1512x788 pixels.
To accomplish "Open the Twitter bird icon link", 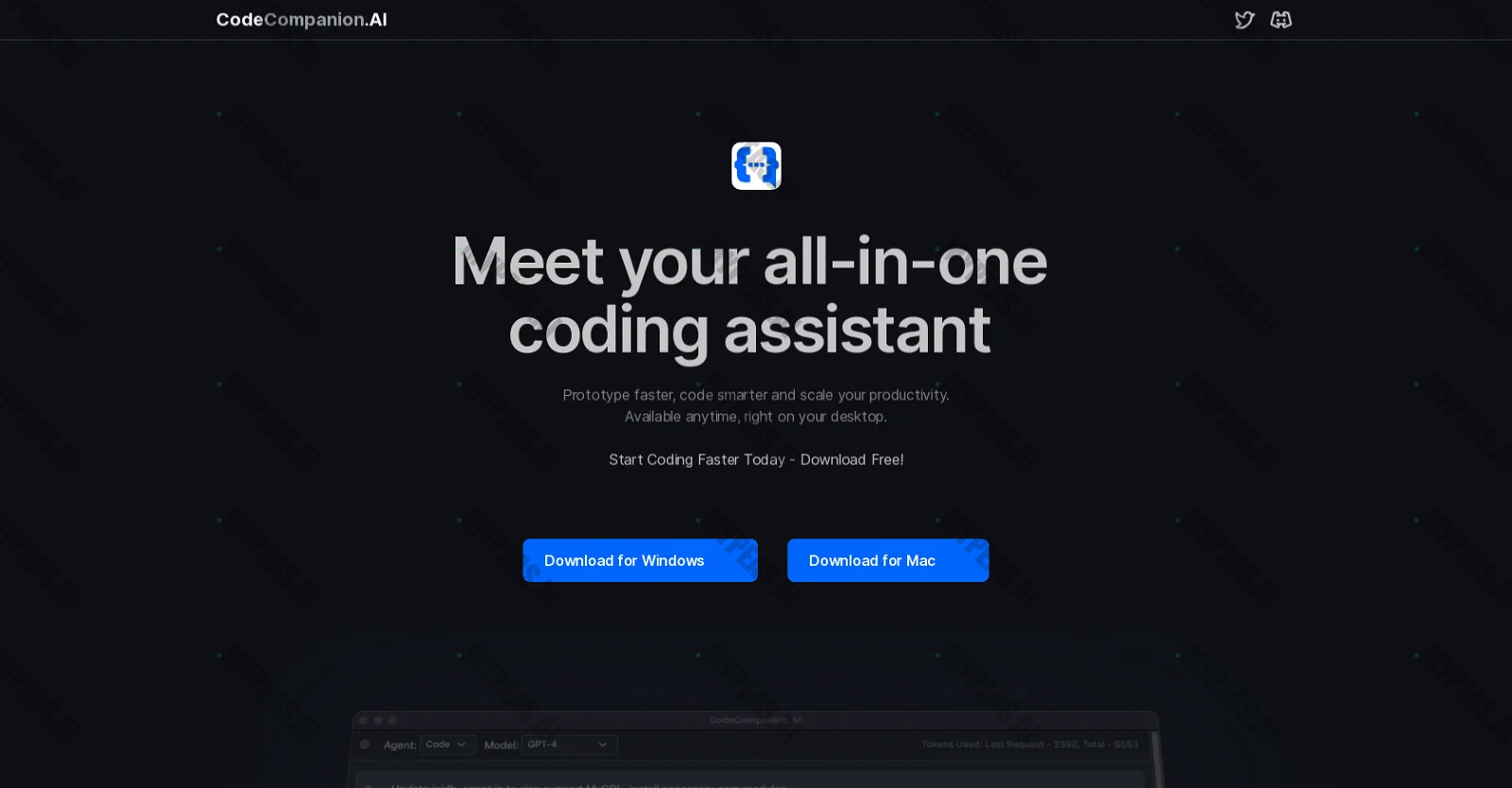I will point(1244,20).
